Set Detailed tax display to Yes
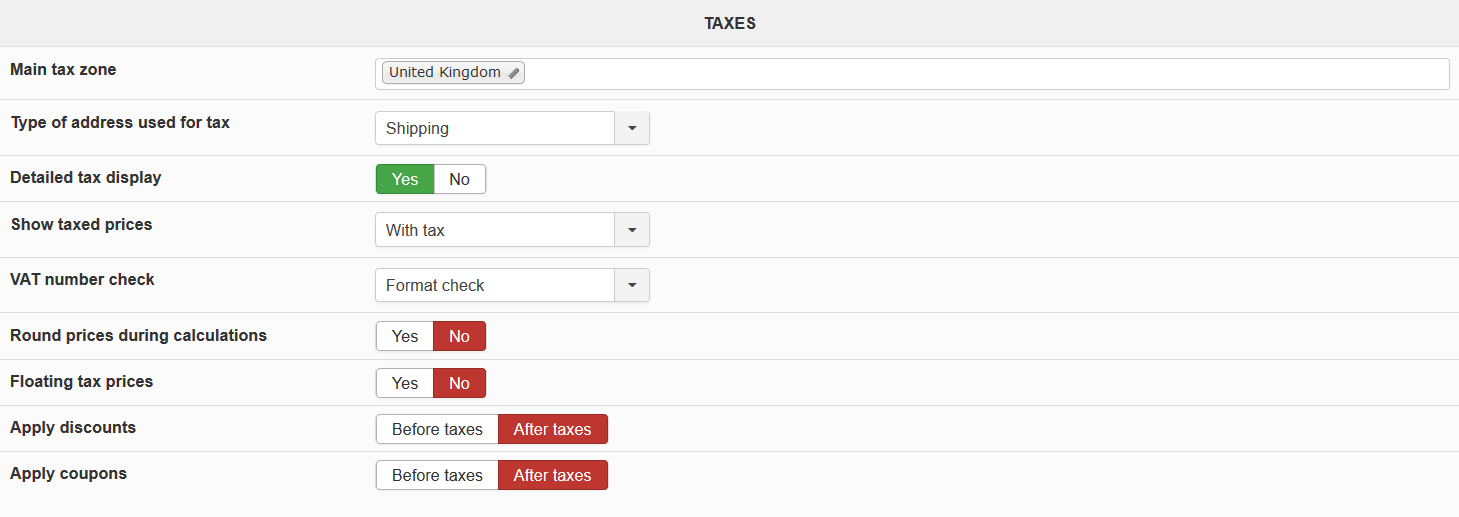 (405, 179)
